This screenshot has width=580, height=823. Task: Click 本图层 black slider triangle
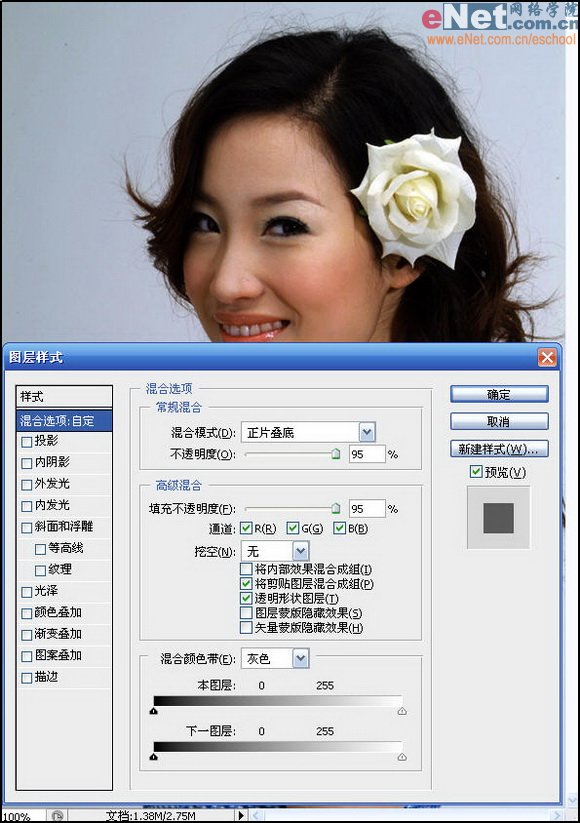154,711
